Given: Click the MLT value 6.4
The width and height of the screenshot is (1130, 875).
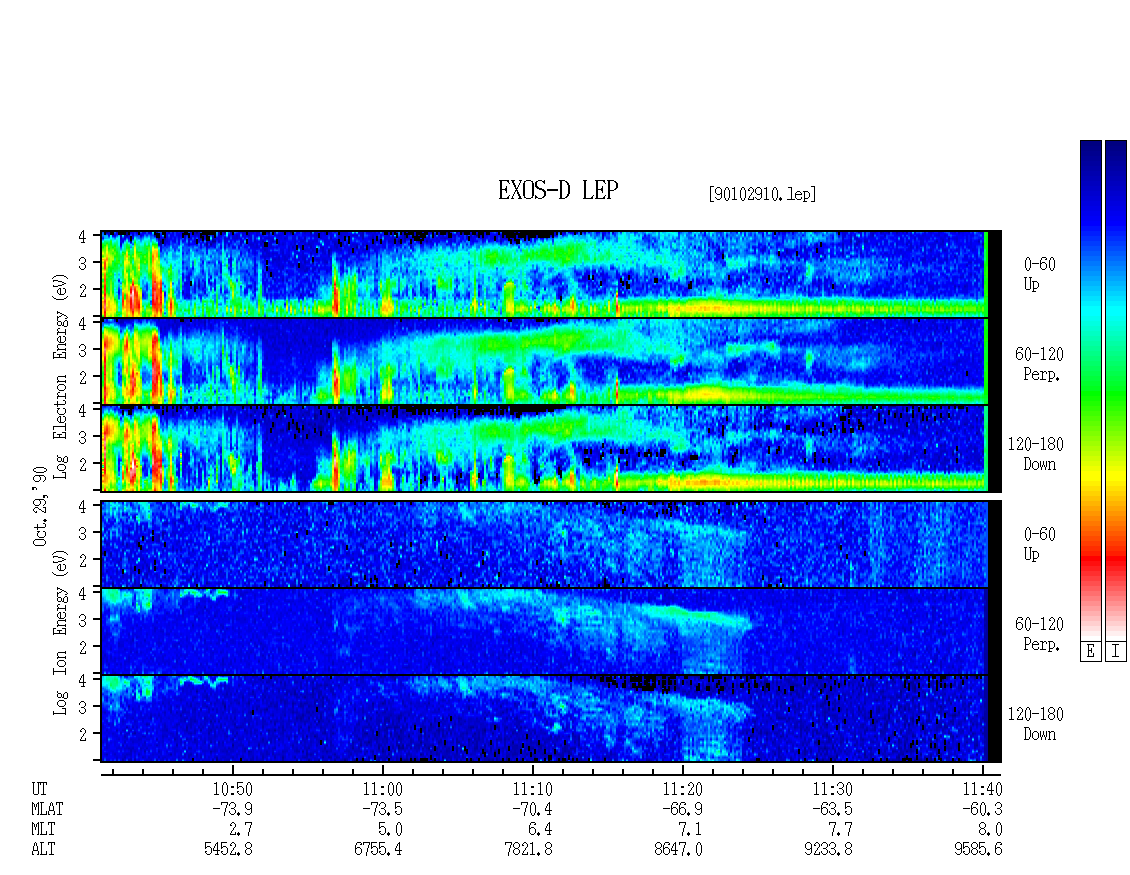Looking at the screenshot, I should tap(540, 830).
